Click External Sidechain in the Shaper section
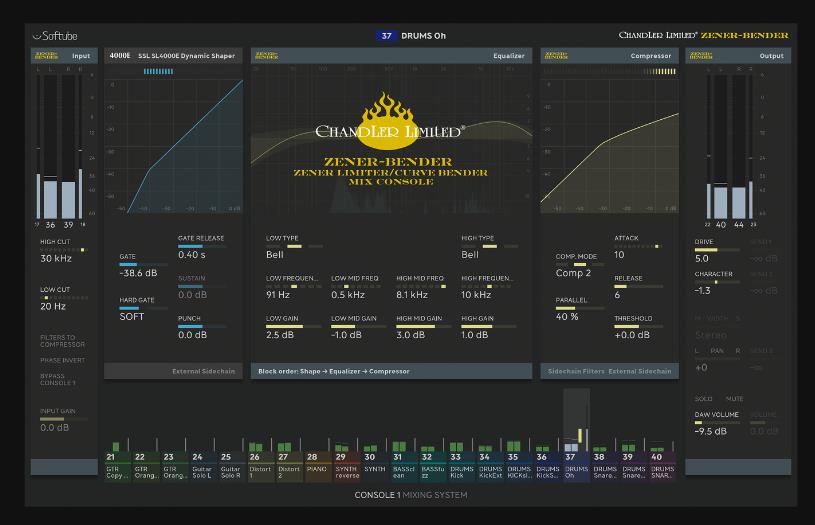This screenshot has height=525, width=815. point(203,371)
